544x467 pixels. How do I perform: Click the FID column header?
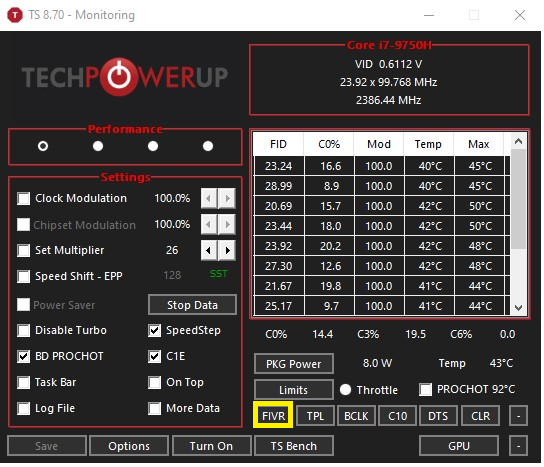point(278,144)
